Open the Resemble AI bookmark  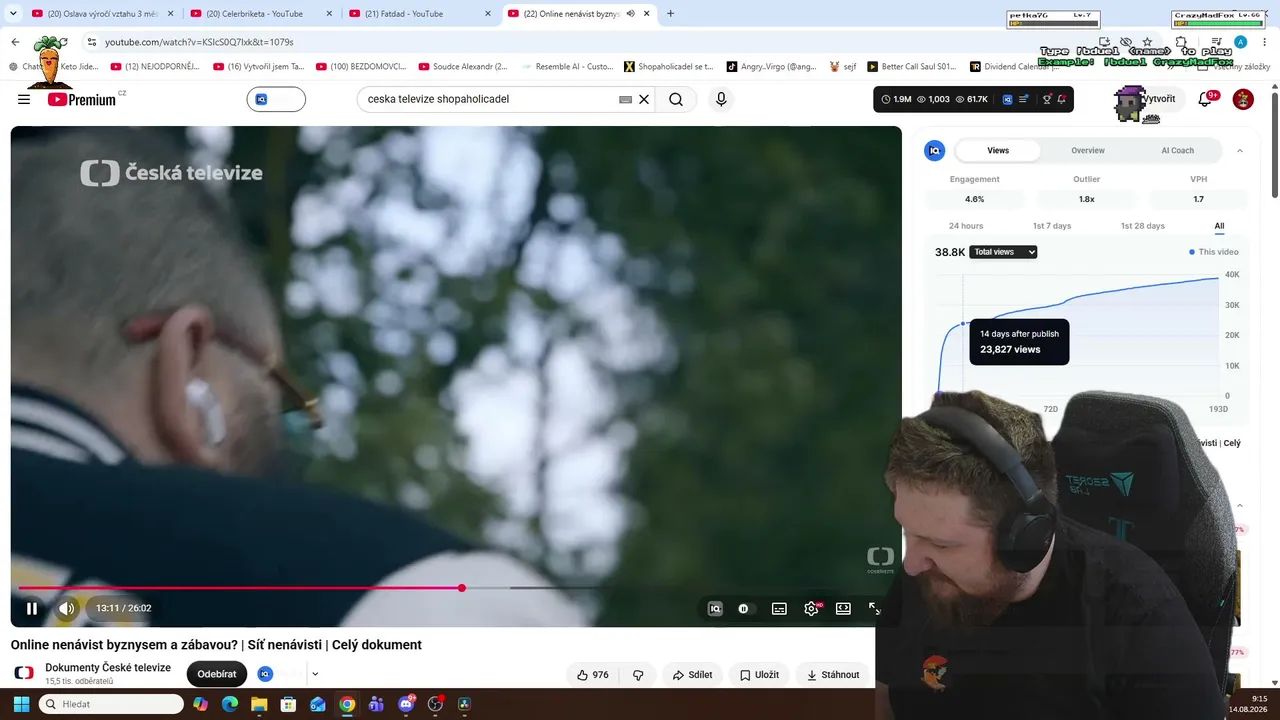[567, 67]
